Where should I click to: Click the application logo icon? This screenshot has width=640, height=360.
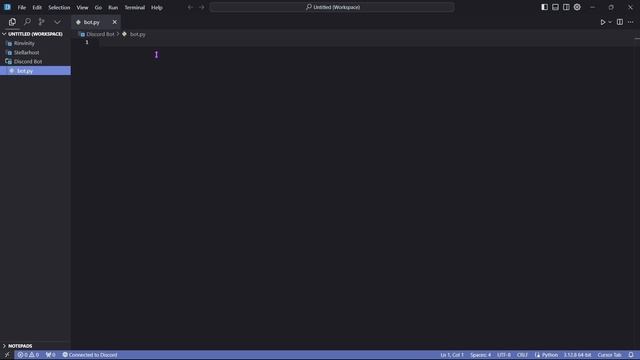(x=7, y=7)
